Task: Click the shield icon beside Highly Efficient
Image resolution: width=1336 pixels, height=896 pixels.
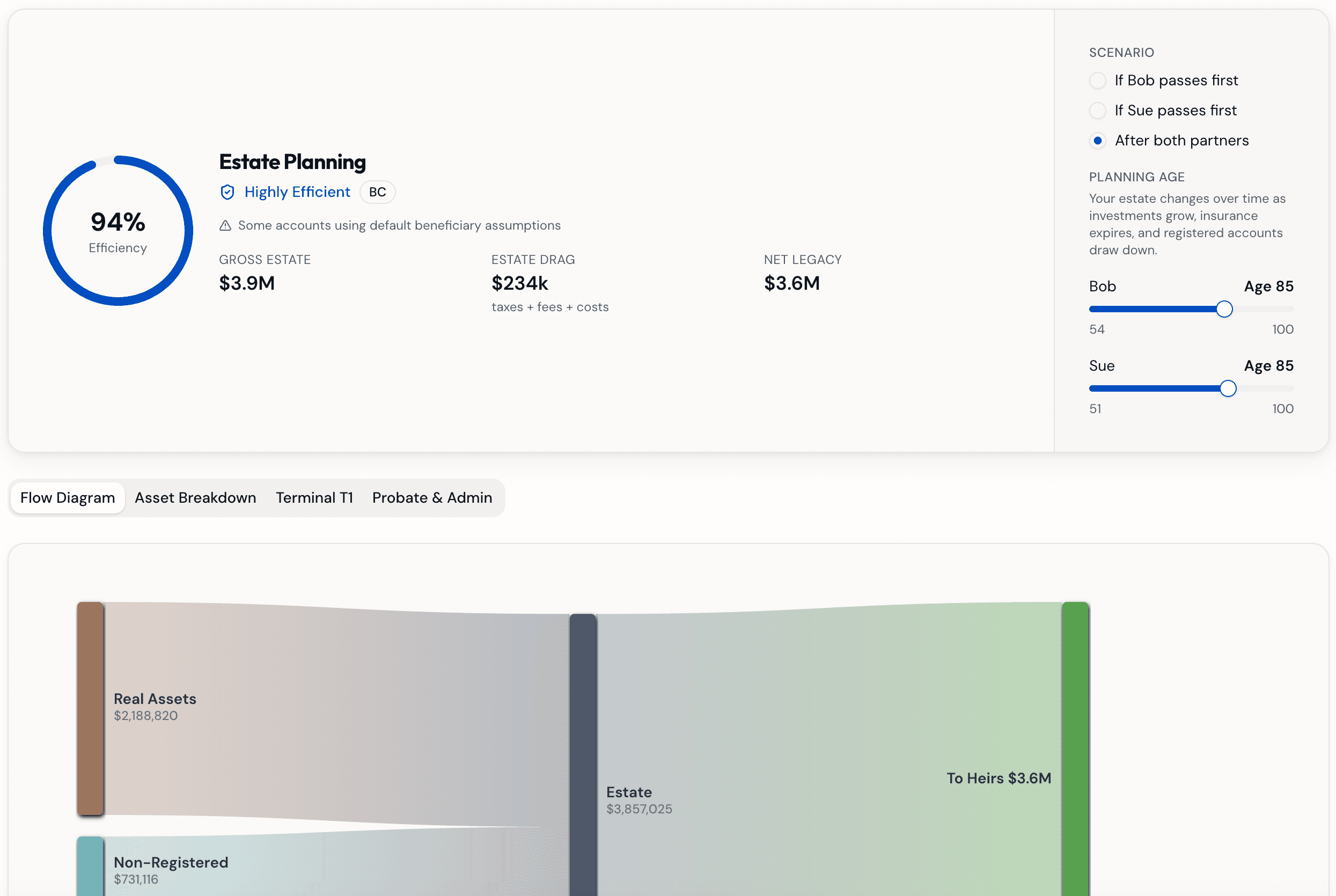Action: click(227, 192)
